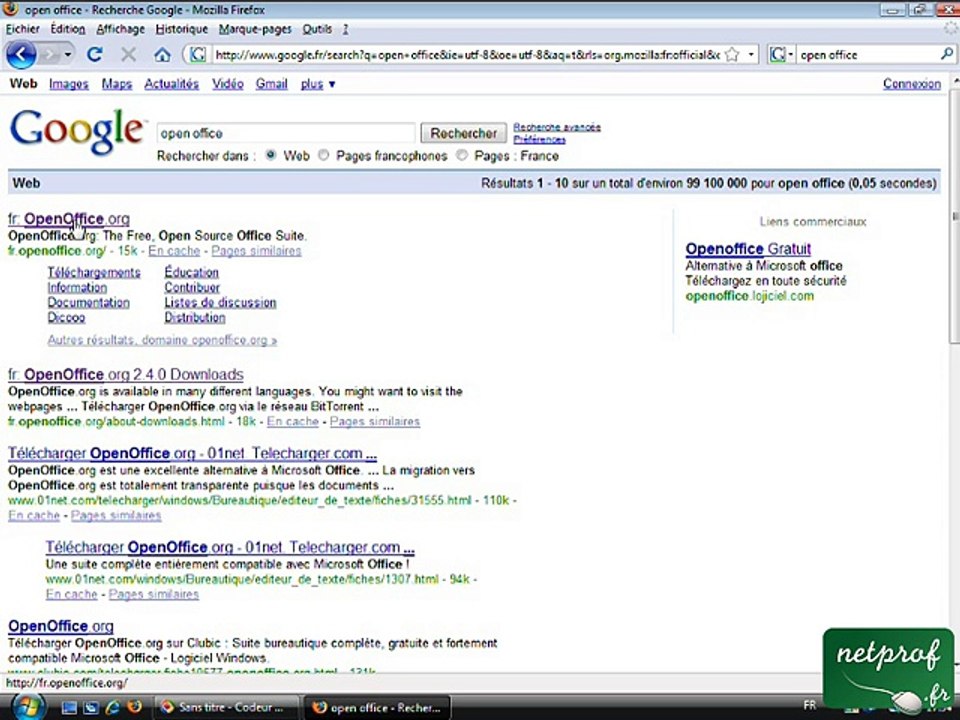Image resolution: width=960 pixels, height=720 pixels.
Task: Open the non-indented Télécharger OpenOffice.org 01net result (31555.html)
Action: coord(192,453)
